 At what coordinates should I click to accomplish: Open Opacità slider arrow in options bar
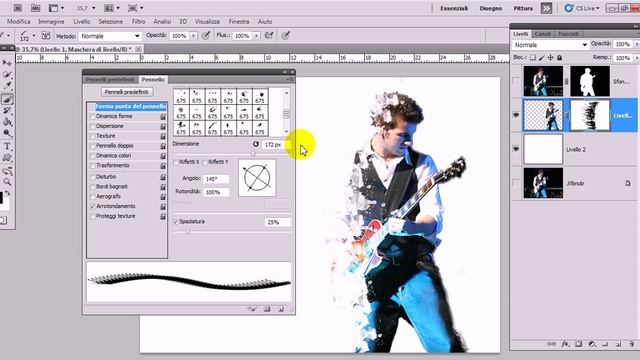(x=193, y=36)
